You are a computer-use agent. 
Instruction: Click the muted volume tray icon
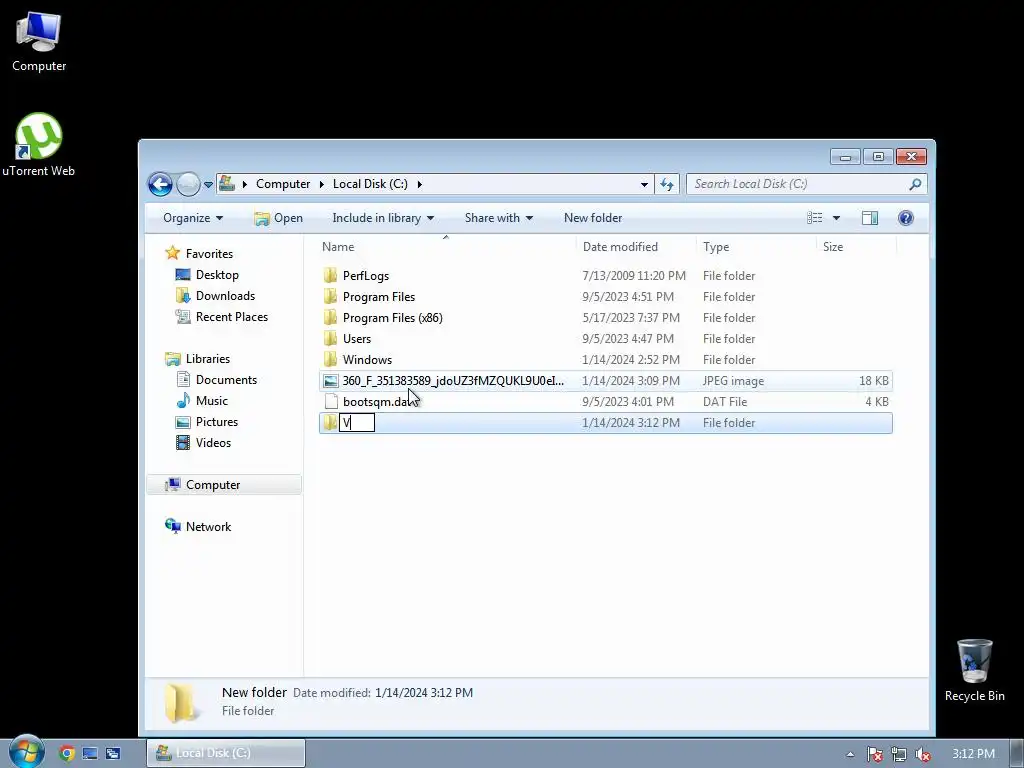click(923, 754)
